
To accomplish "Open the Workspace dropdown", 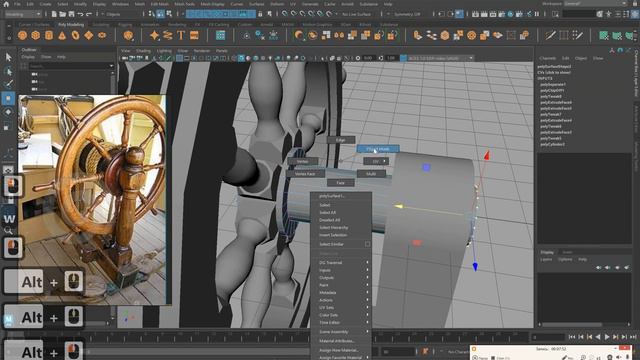I will coord(596,4).
